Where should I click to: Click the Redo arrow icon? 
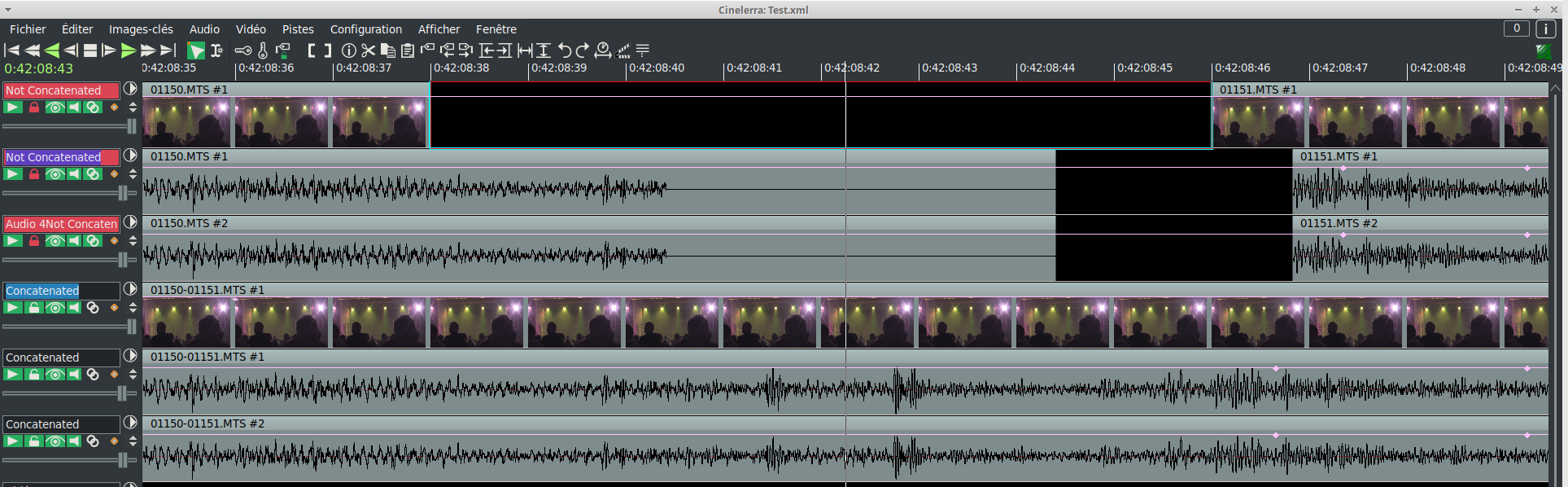coord(583,50)
